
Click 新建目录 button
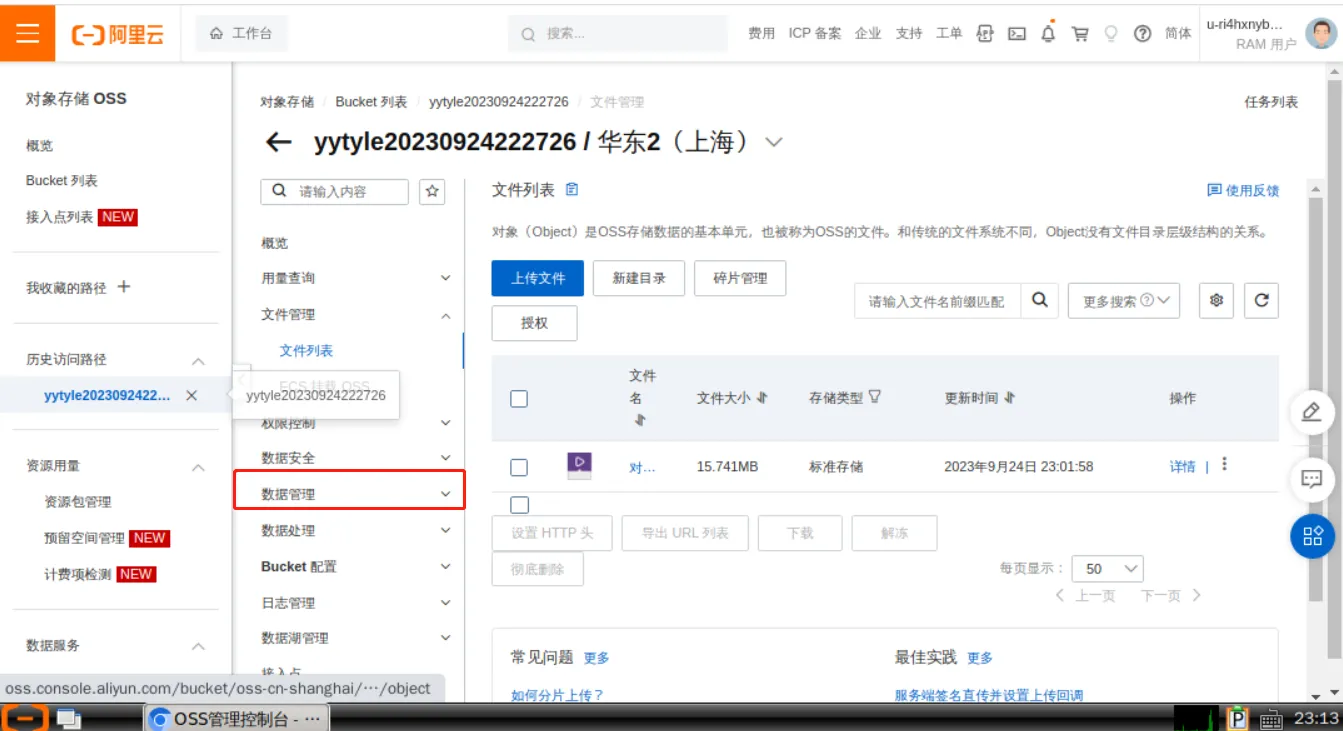point(639,278)
